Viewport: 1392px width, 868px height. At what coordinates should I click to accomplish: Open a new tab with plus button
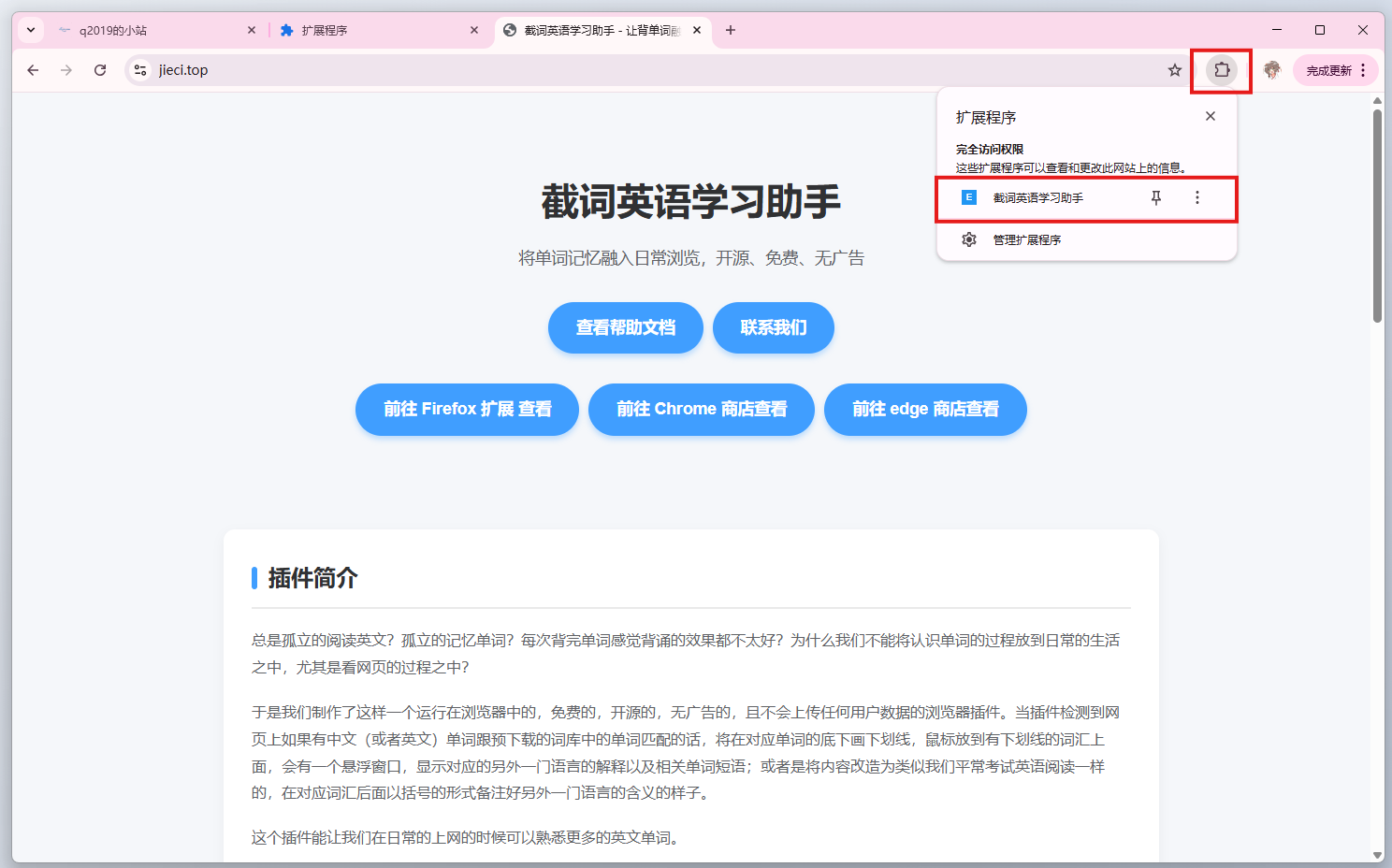731,30
